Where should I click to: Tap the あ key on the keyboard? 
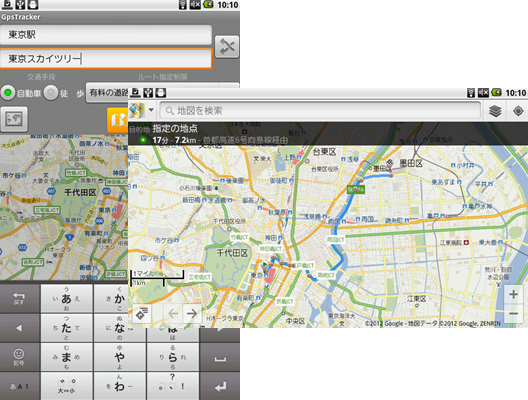point(66,299)
